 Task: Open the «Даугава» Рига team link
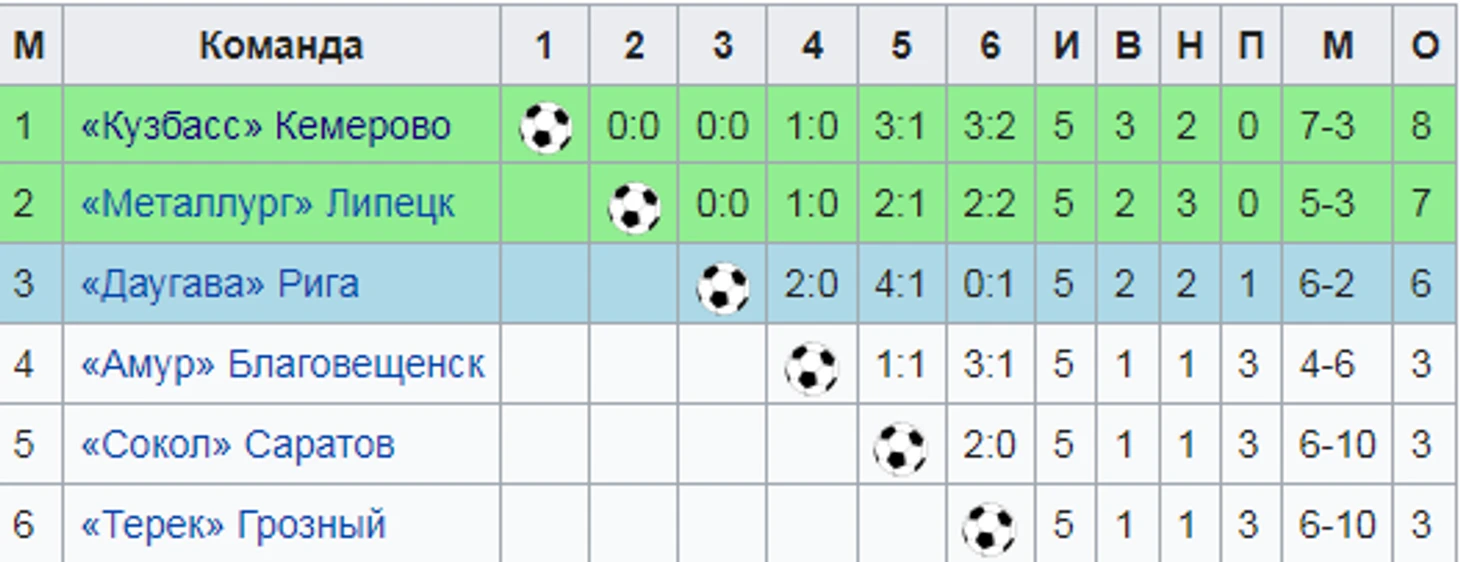(x=220, y=285)
